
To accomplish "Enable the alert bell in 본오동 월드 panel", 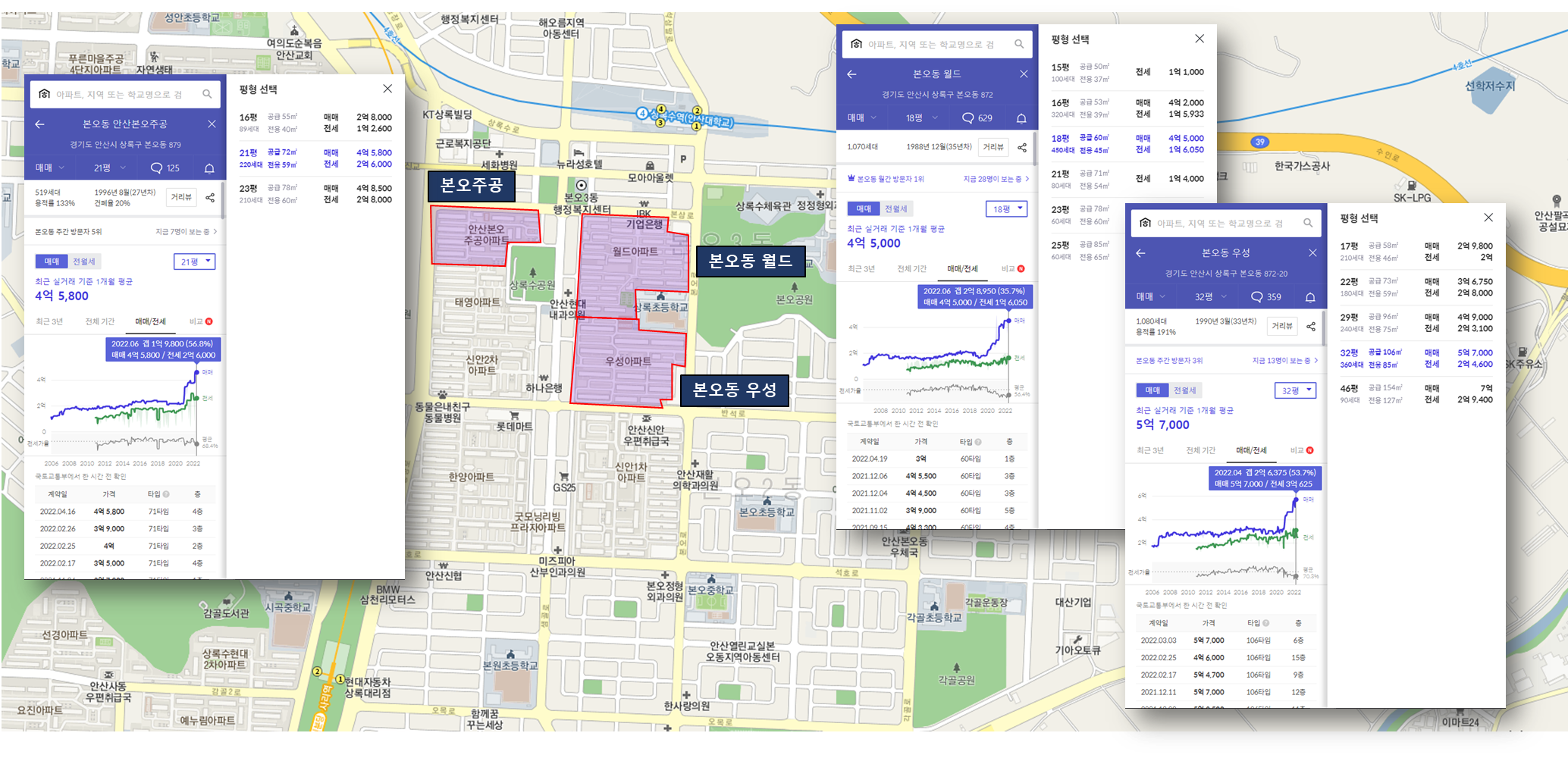I will coord(1021,117).
